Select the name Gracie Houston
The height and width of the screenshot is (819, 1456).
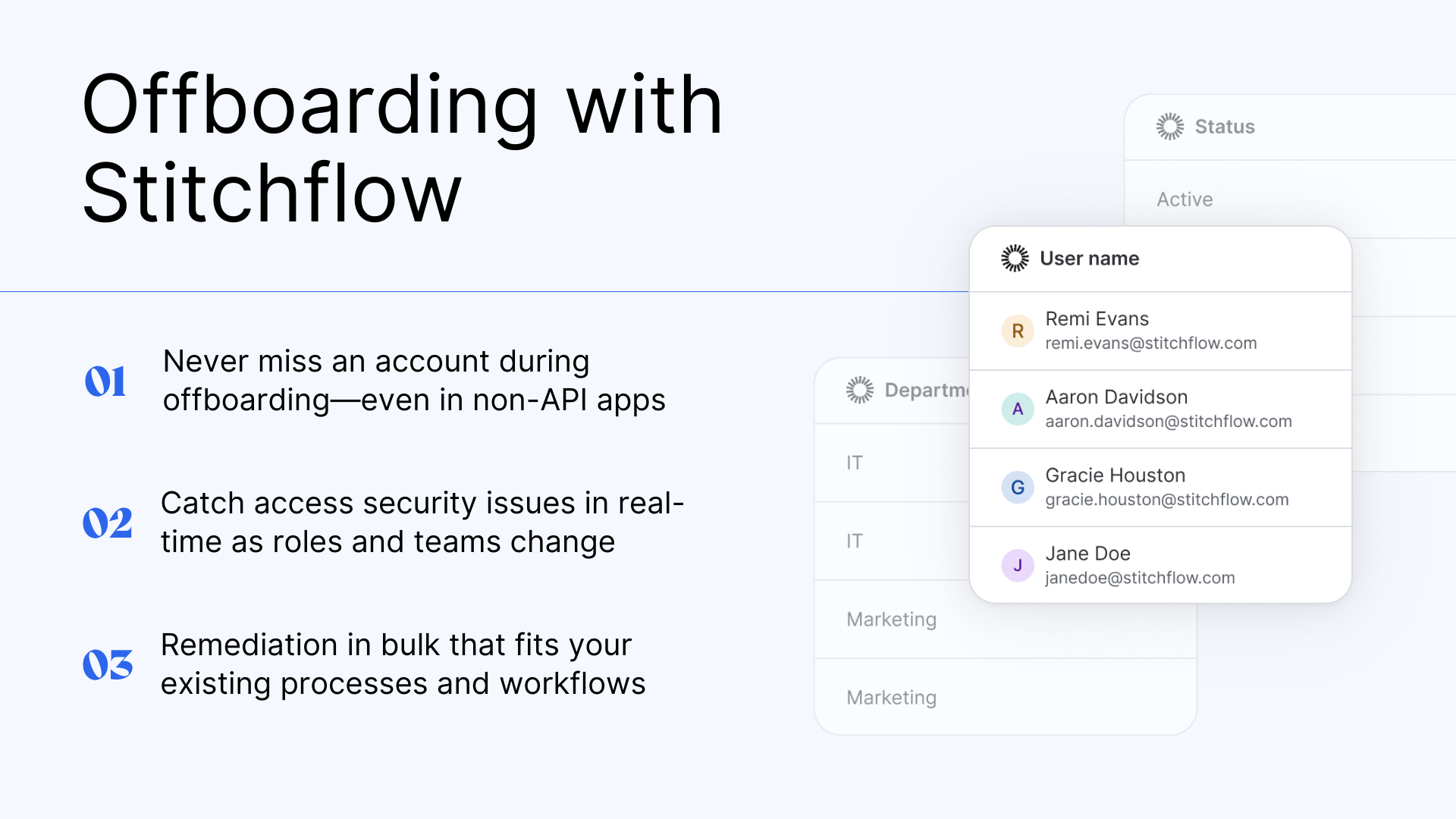coord(1115,475)
